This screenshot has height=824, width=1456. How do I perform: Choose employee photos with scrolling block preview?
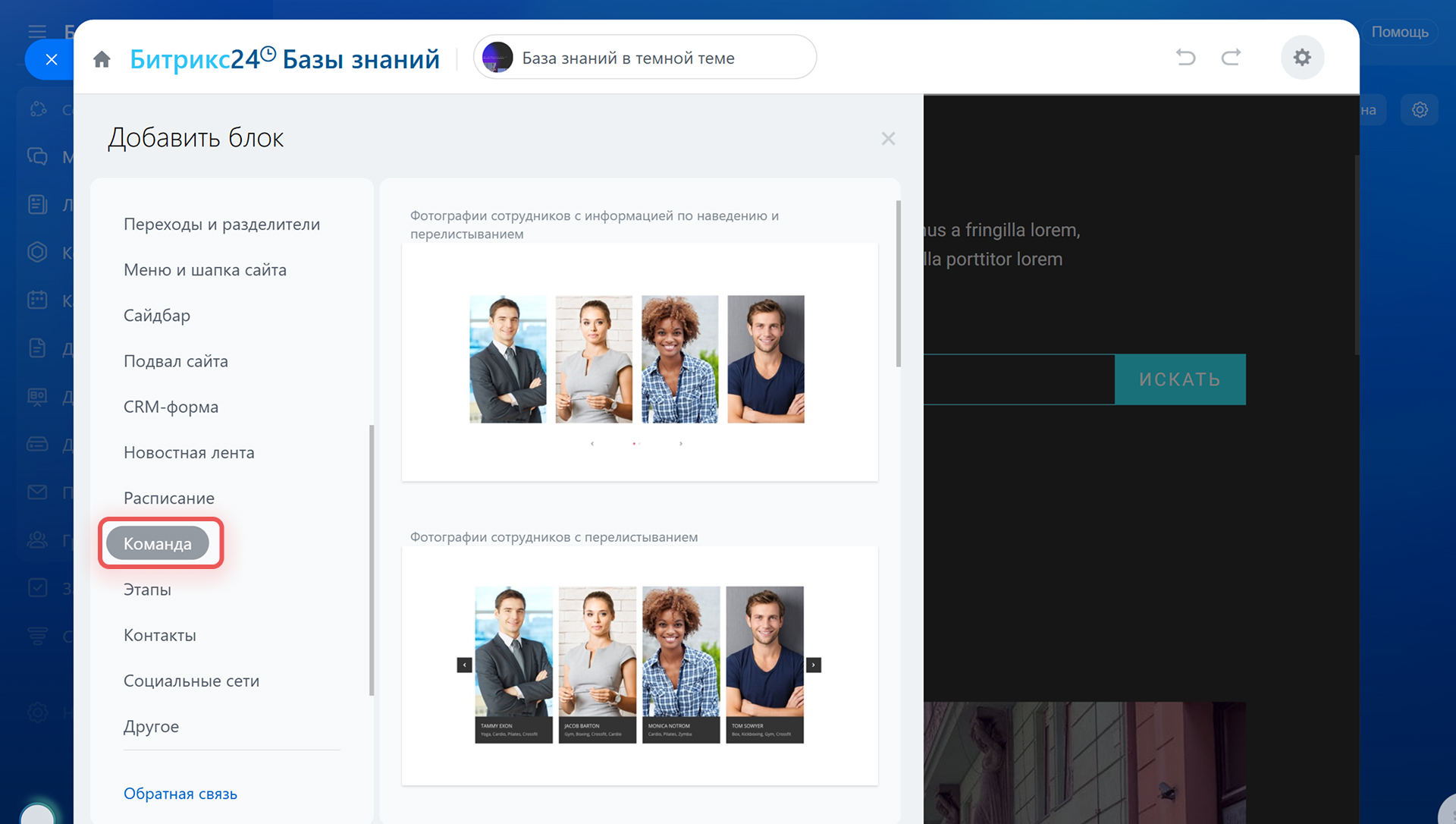[x=639, y=665]
